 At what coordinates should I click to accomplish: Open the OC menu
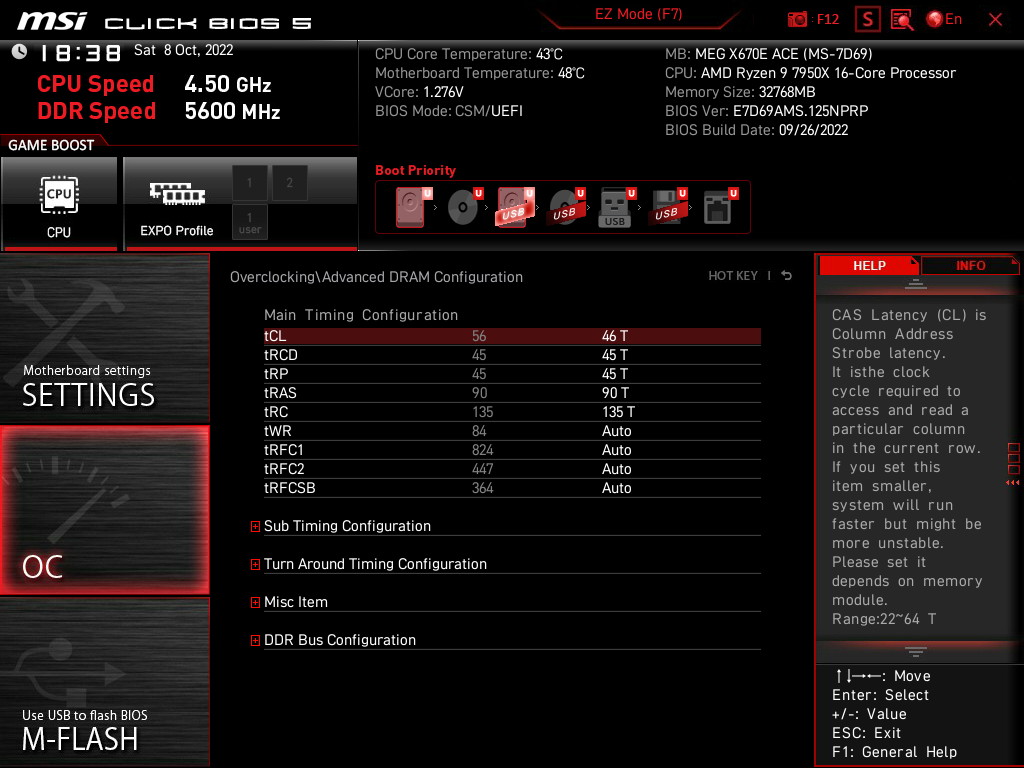click(x=104, y=511)
